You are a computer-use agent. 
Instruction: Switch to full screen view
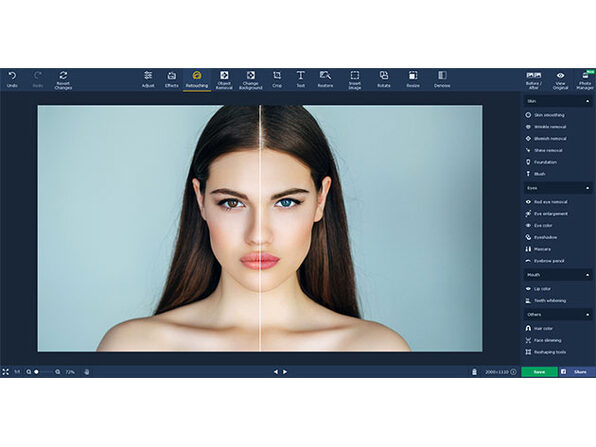5,372
